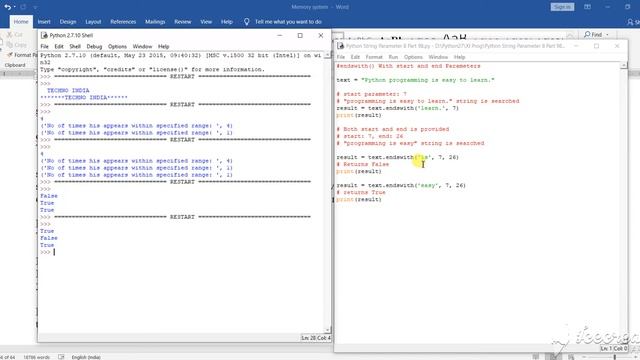640x360 pixels.
Task: Open Ribbon Display Options in Word title bar
Action: (x=587, y=7)
